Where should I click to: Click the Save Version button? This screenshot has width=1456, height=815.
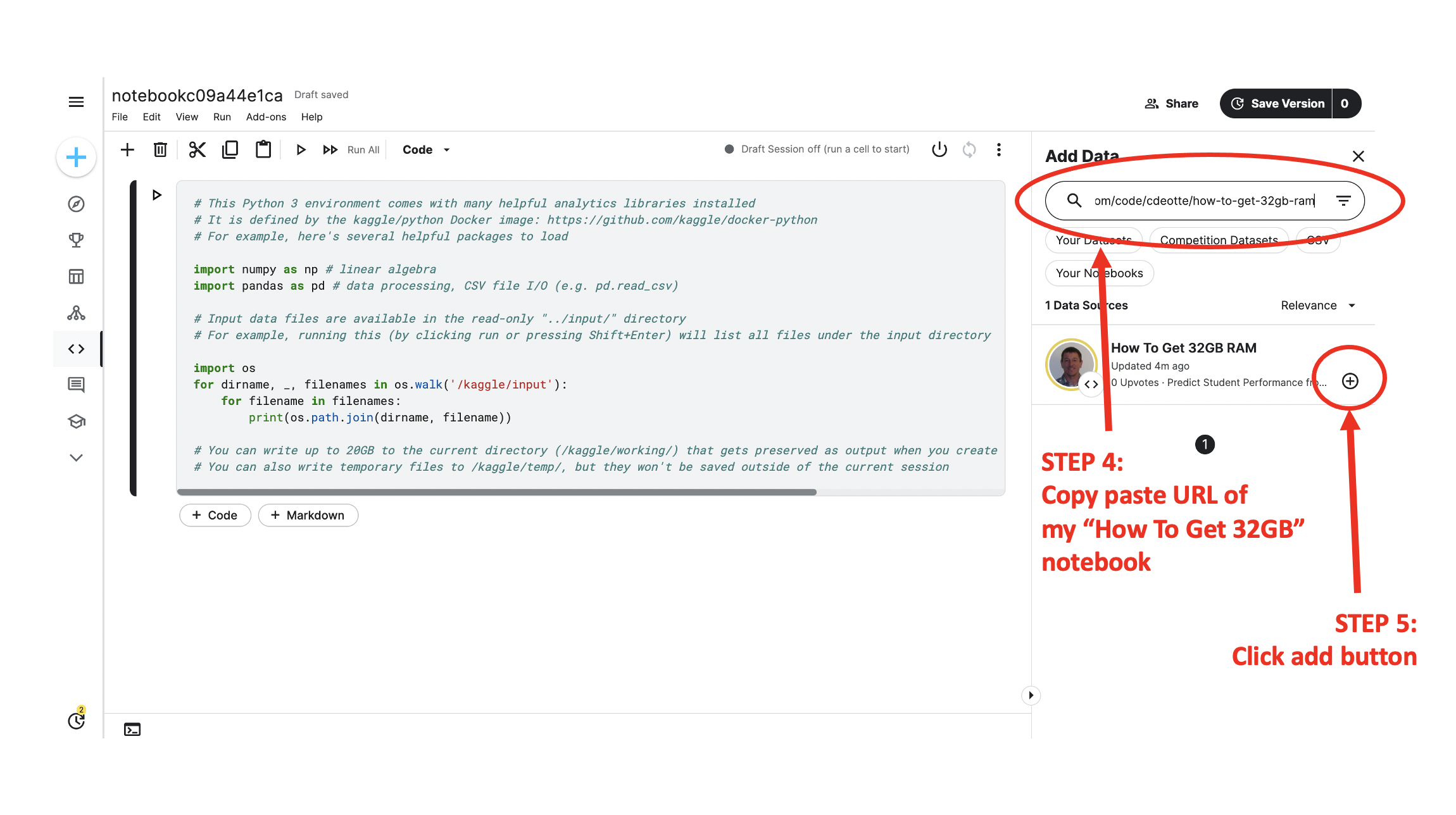pos(1278,104)
